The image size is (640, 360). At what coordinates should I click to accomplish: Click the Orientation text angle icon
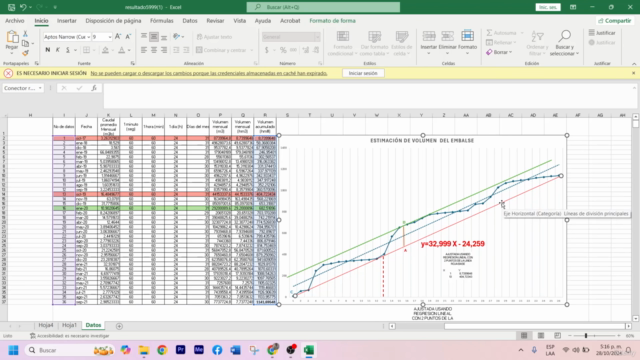[x=177, y=37]
